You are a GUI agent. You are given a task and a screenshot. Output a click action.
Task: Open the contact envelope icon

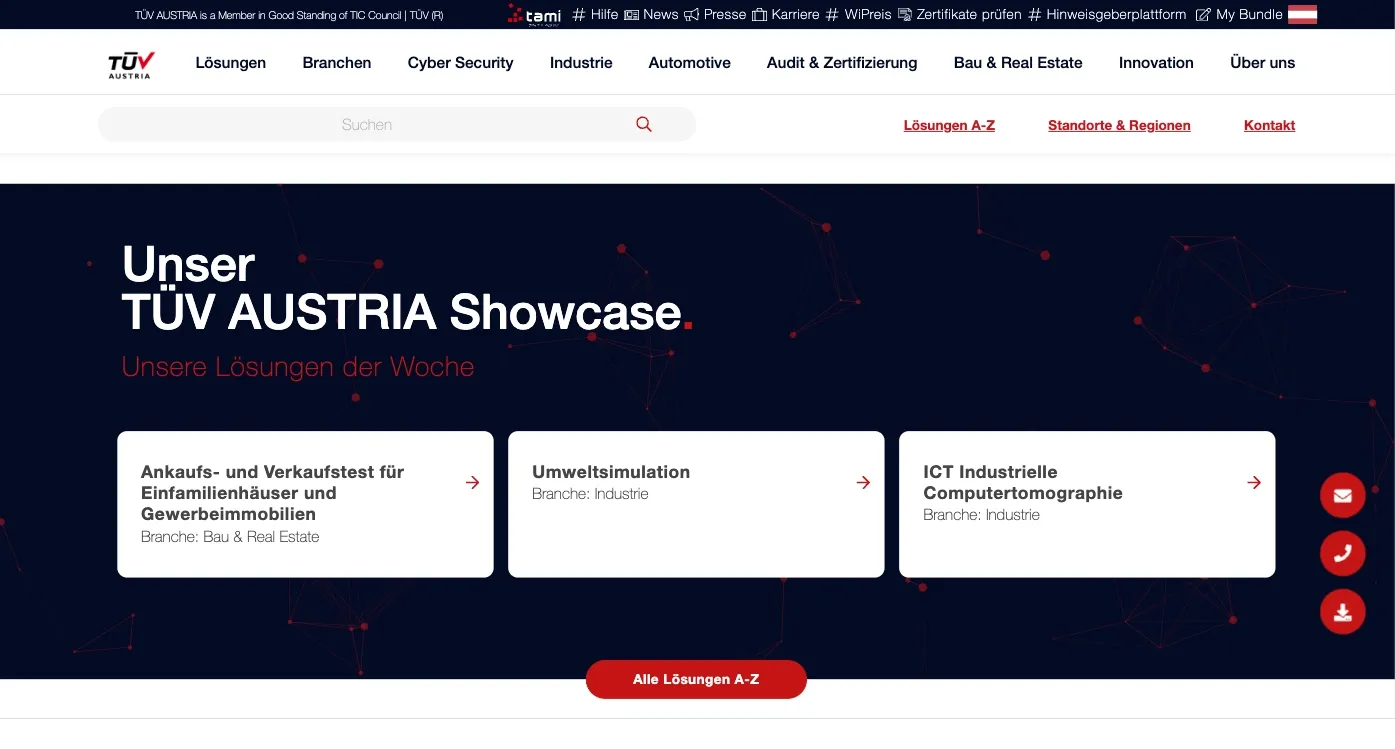click(1342, 495)
